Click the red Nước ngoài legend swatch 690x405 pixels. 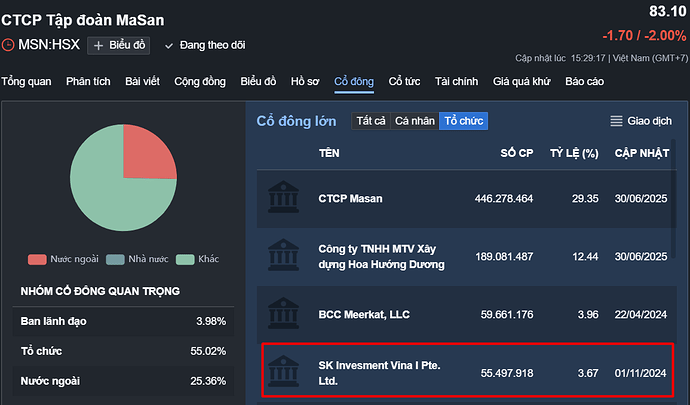point(37,260)
